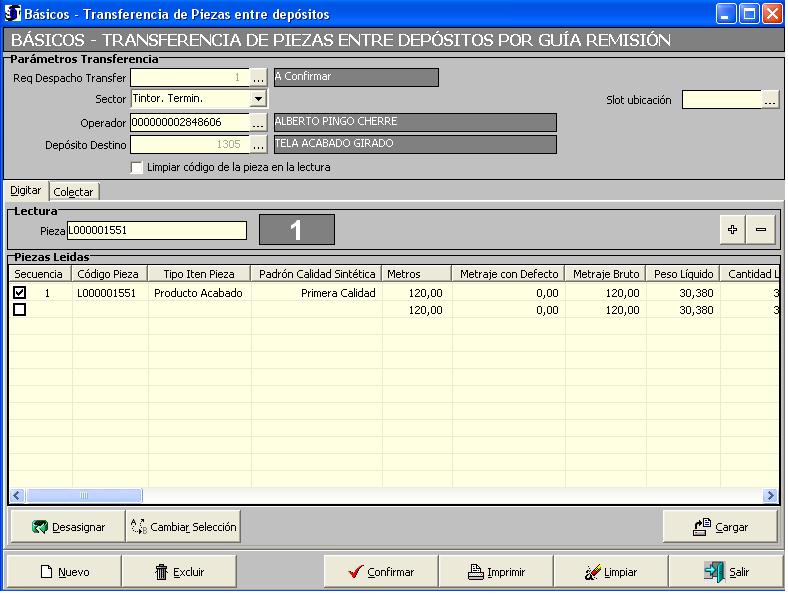
Task: Open the Sector dropdown list
Action: pyautogui.click(x=258, y=99)
